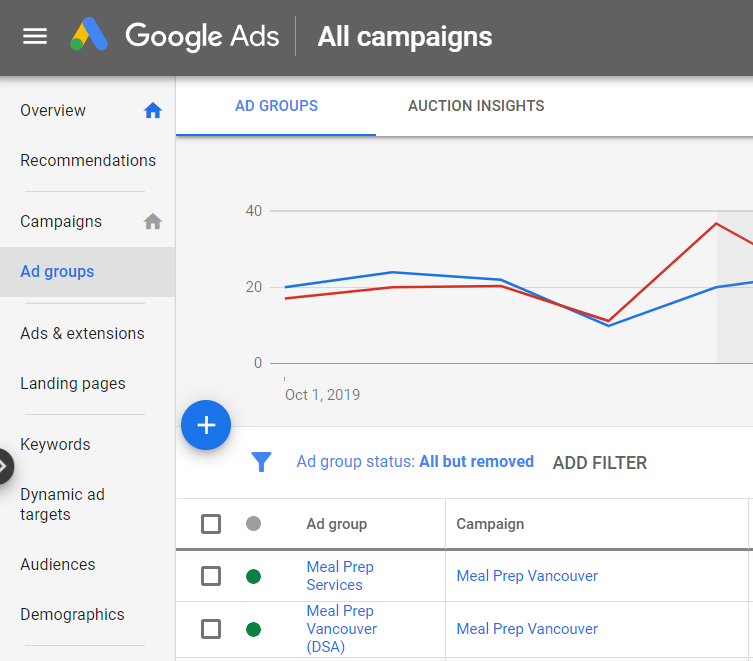Click ADD FILTER button

coord(599,463)
